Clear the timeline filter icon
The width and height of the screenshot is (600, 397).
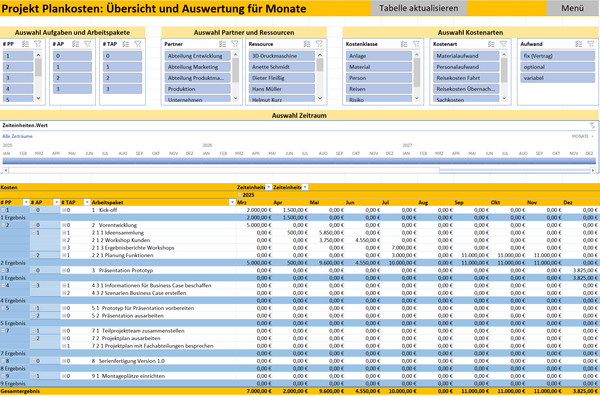point(592,125)
